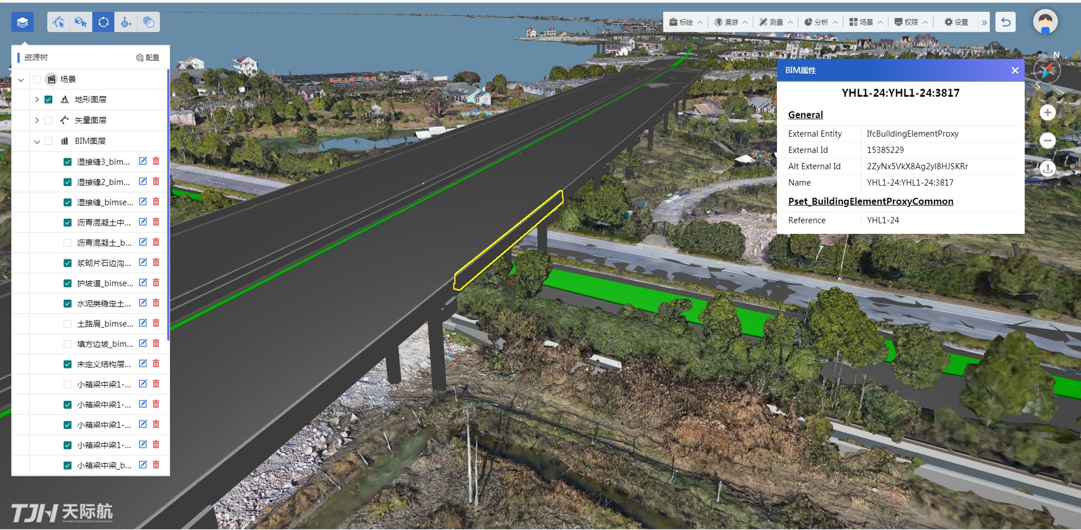
Task: Zoom in with the plus button
Action: point(1047,113)
